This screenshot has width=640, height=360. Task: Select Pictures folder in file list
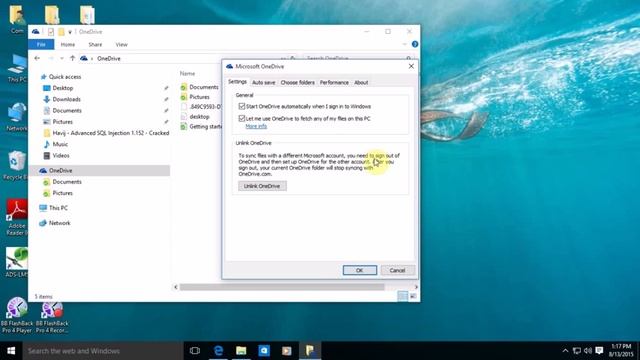pos(199,97)
